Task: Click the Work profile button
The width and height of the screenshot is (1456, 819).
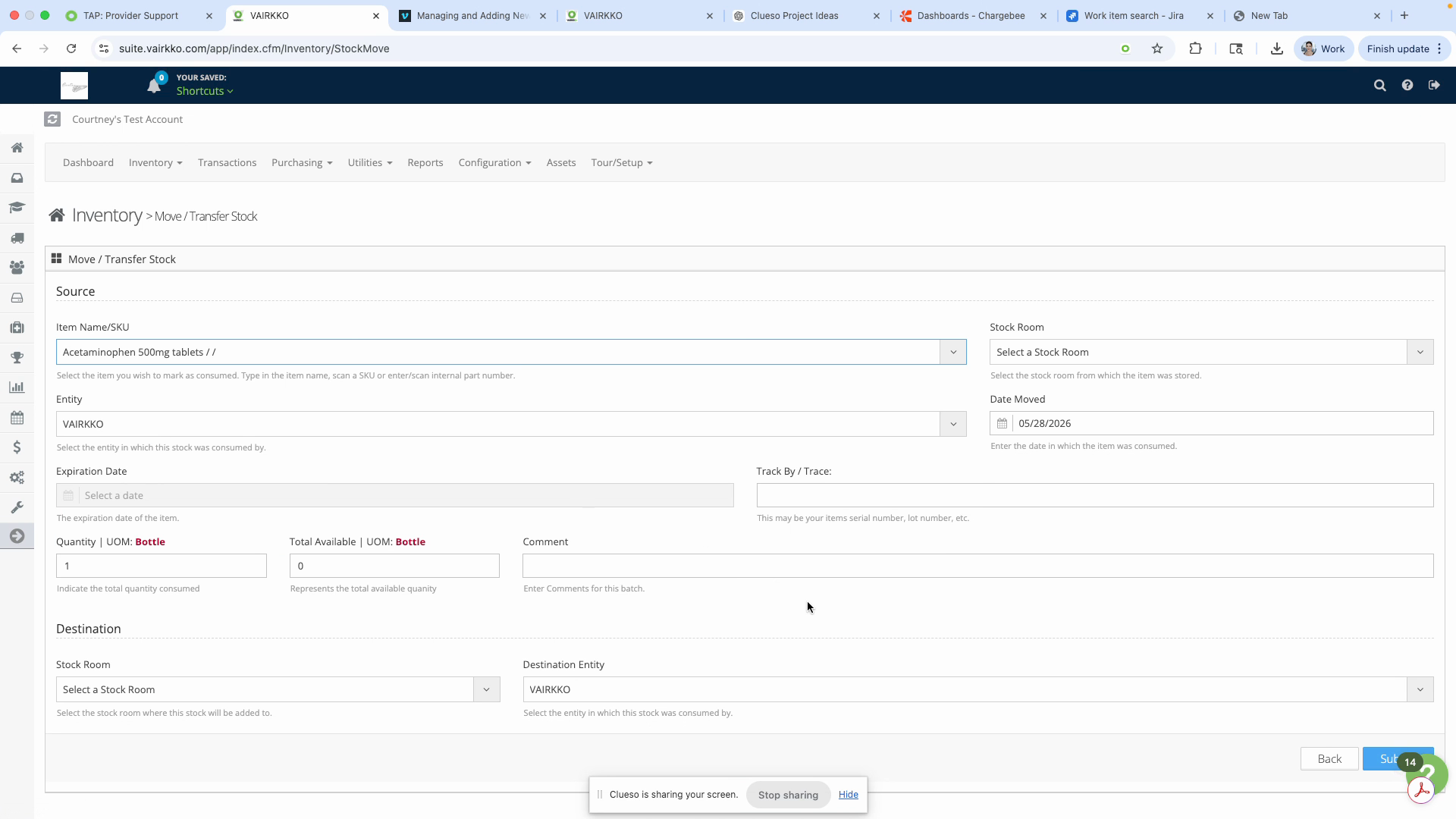Action: tap(1323, 49)
